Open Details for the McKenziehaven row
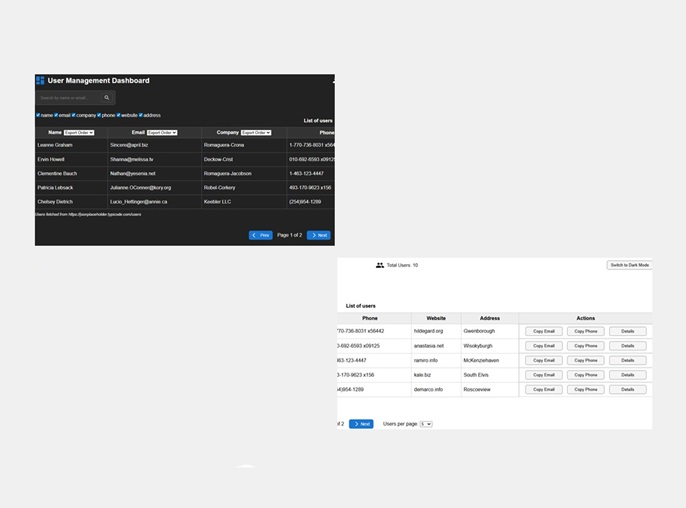Image resolution: width=686 pixels, height=508 pixels. coord(627,360)
